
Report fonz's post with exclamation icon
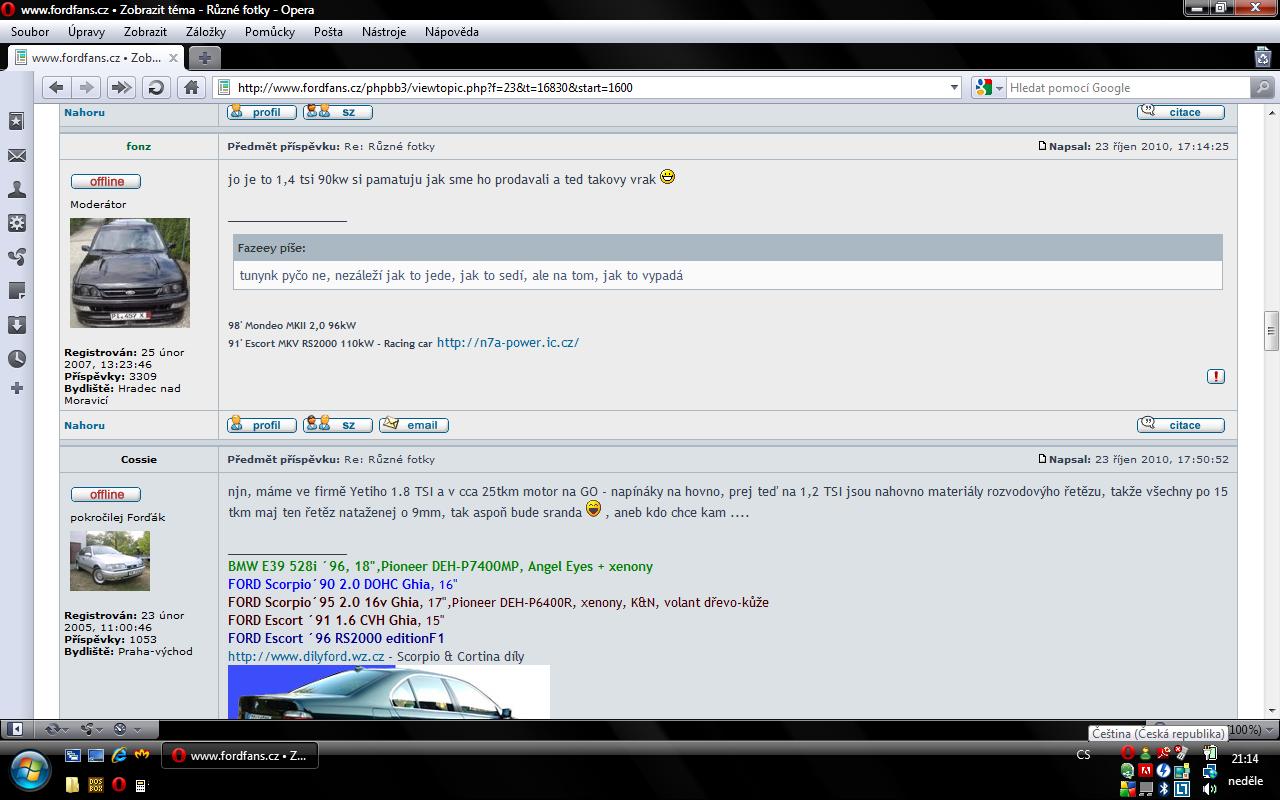click(1215, 377)
